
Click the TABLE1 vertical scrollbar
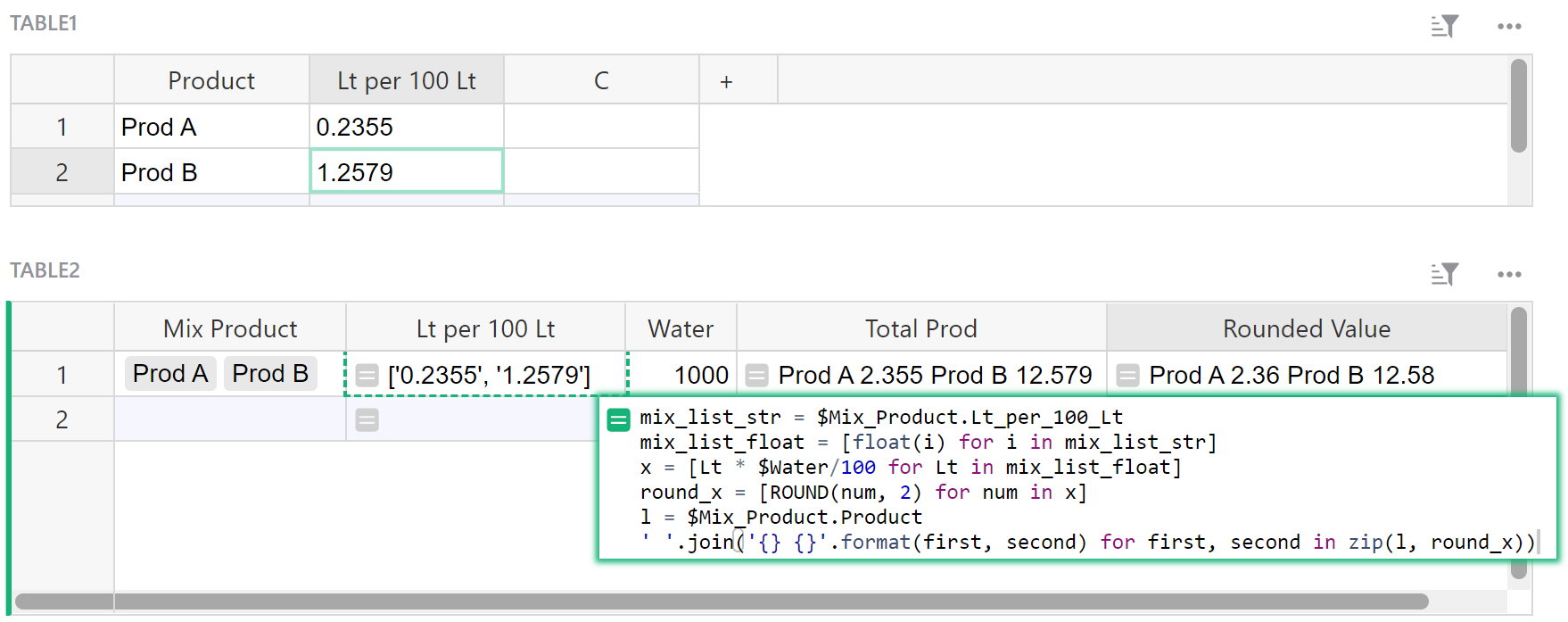(x=1518, y=107)
